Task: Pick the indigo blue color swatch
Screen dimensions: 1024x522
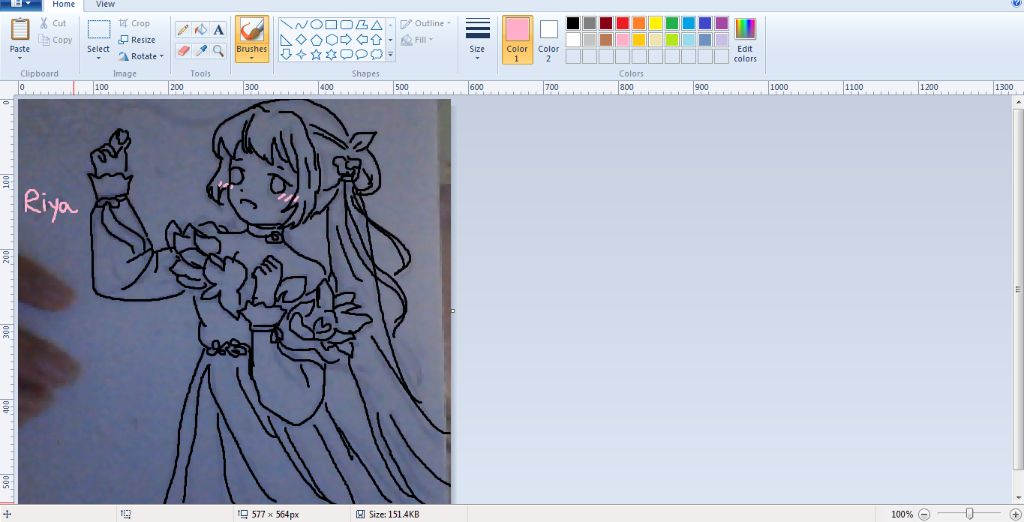Action: 705,24
